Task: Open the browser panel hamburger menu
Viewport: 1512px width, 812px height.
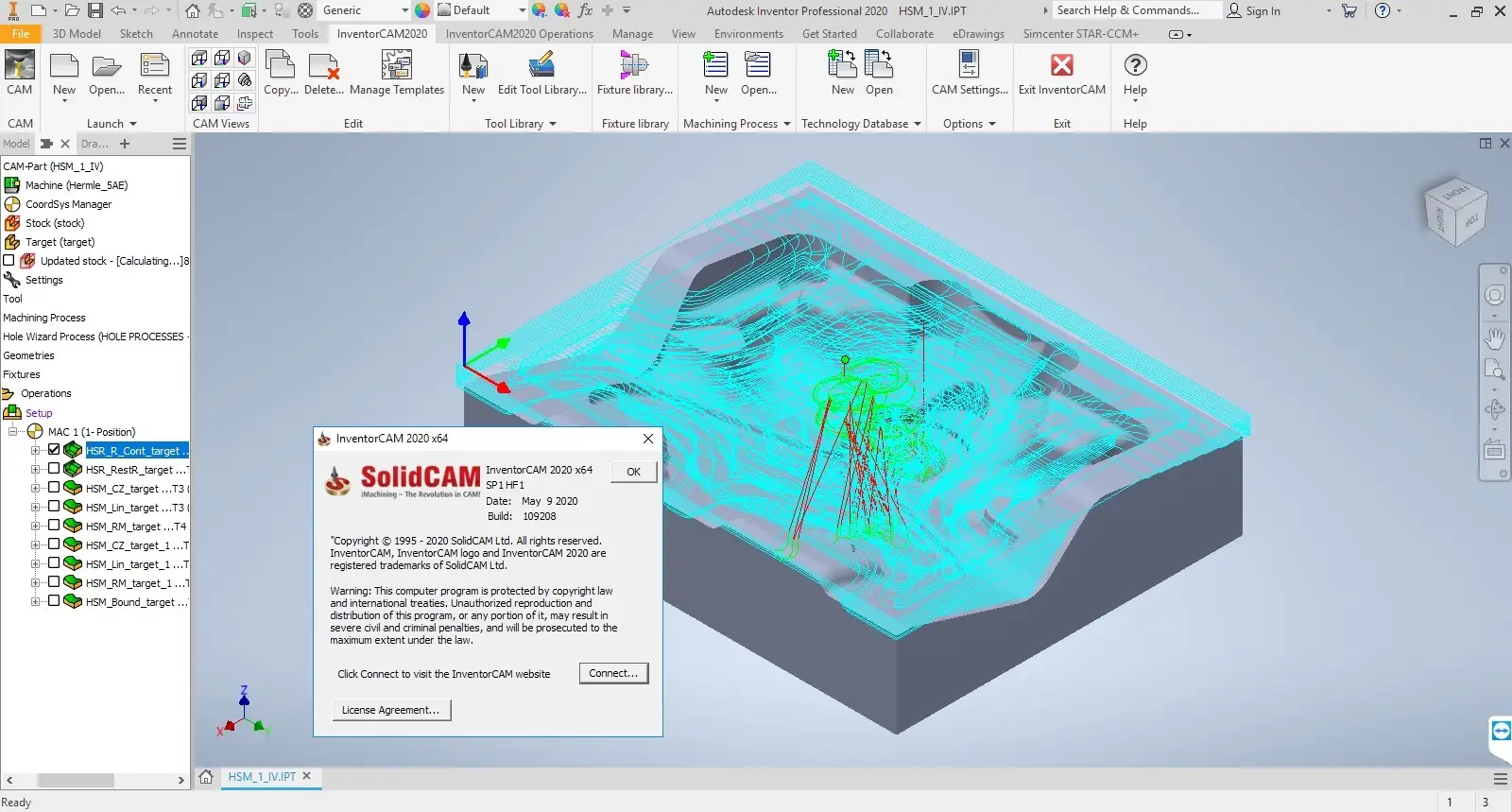Action: [x=180, y=144]
